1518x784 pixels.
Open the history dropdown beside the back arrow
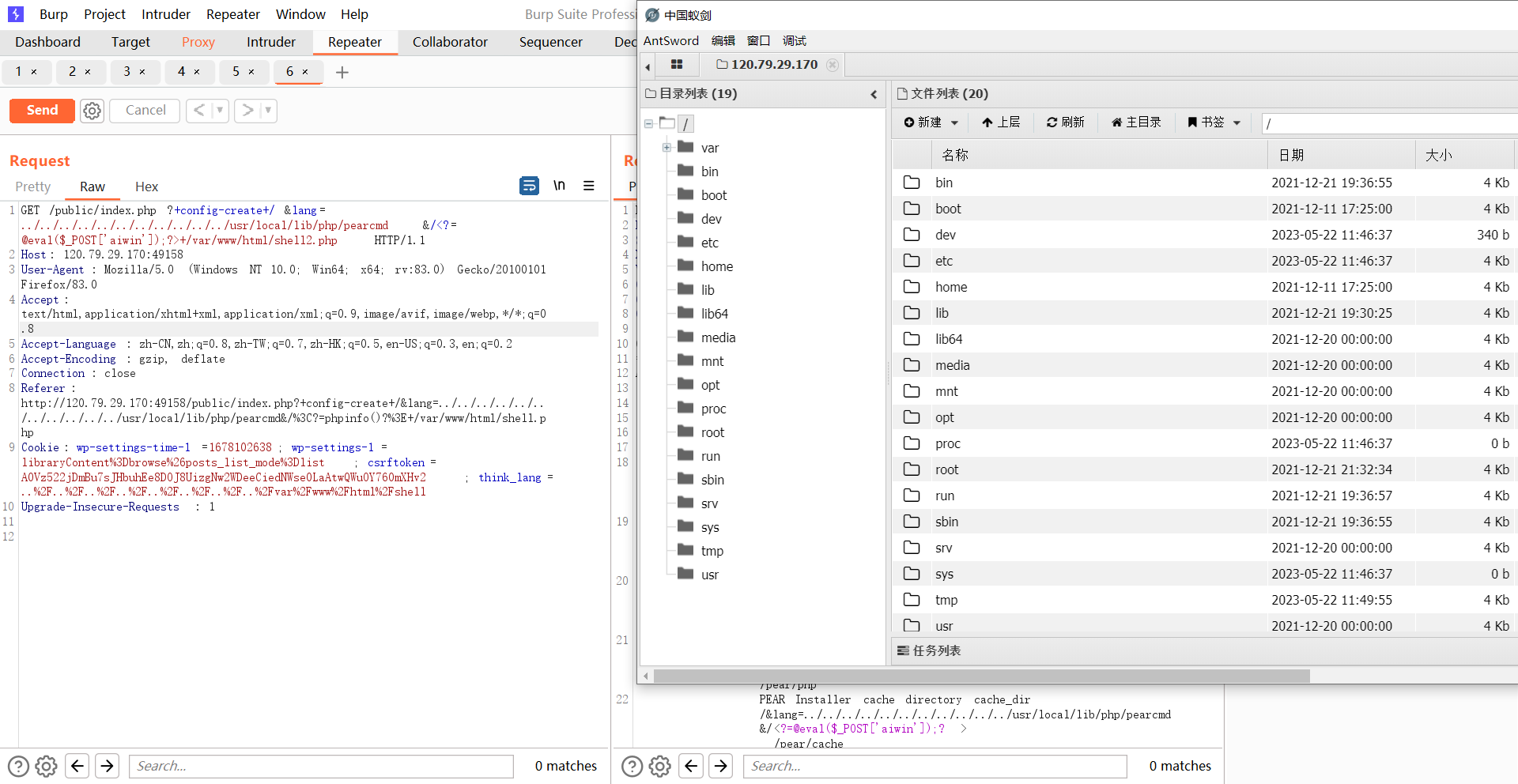click(220, 111)
